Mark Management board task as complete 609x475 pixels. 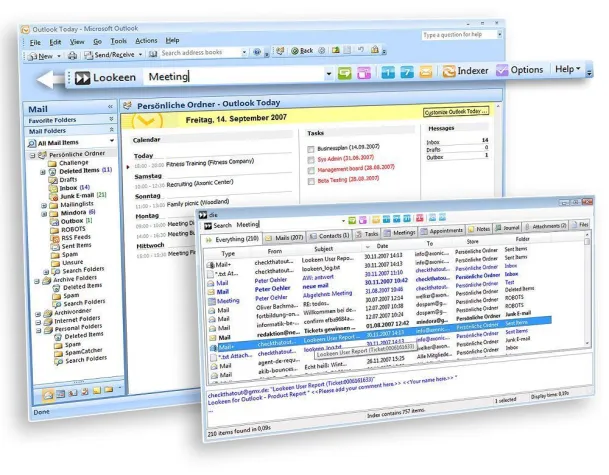312,169
